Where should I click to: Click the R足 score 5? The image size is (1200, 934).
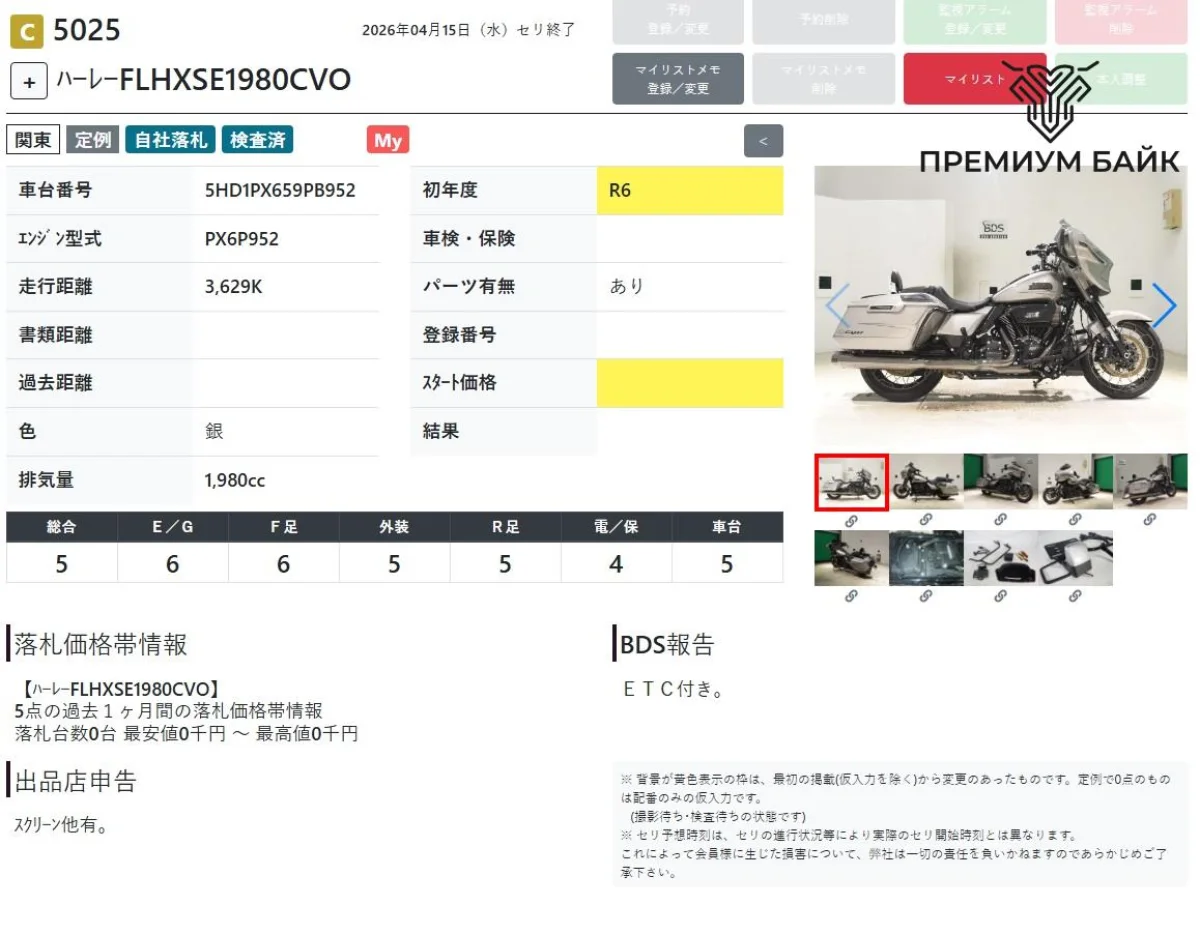(x=505, y=565)
